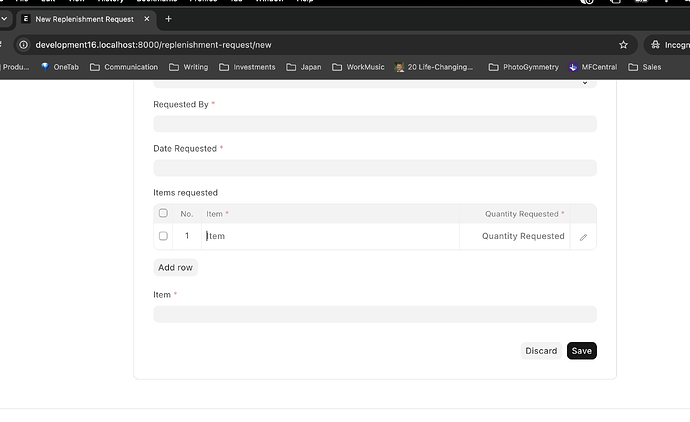The image size is (690, 422).
Task: Click the Item cell in row 1
Action: click(330, 236)
